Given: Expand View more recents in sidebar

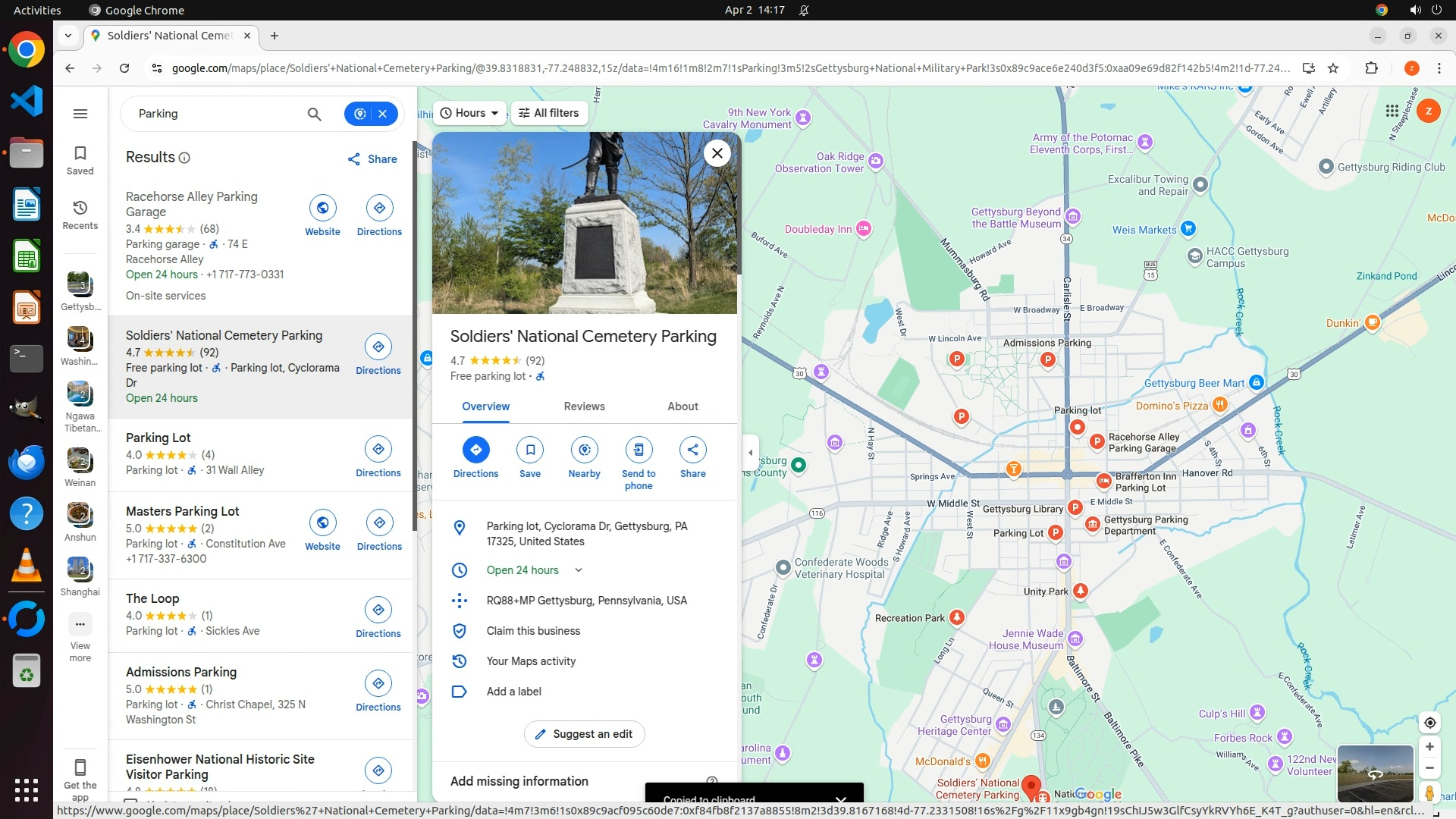Looking at the screenshot, I should (80, 625).
